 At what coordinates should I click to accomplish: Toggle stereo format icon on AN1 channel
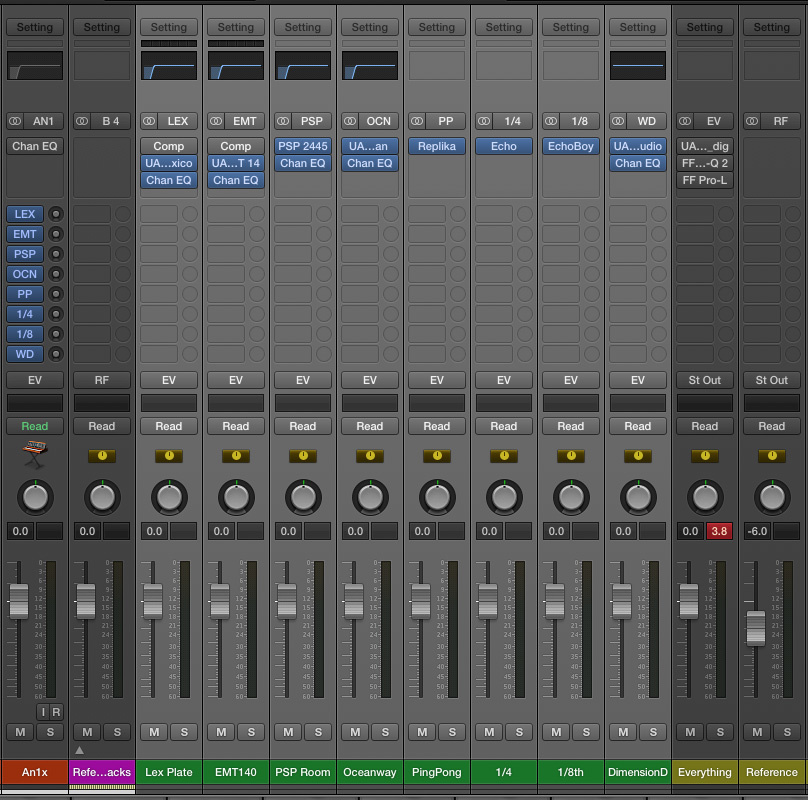(x=15, y=121)
